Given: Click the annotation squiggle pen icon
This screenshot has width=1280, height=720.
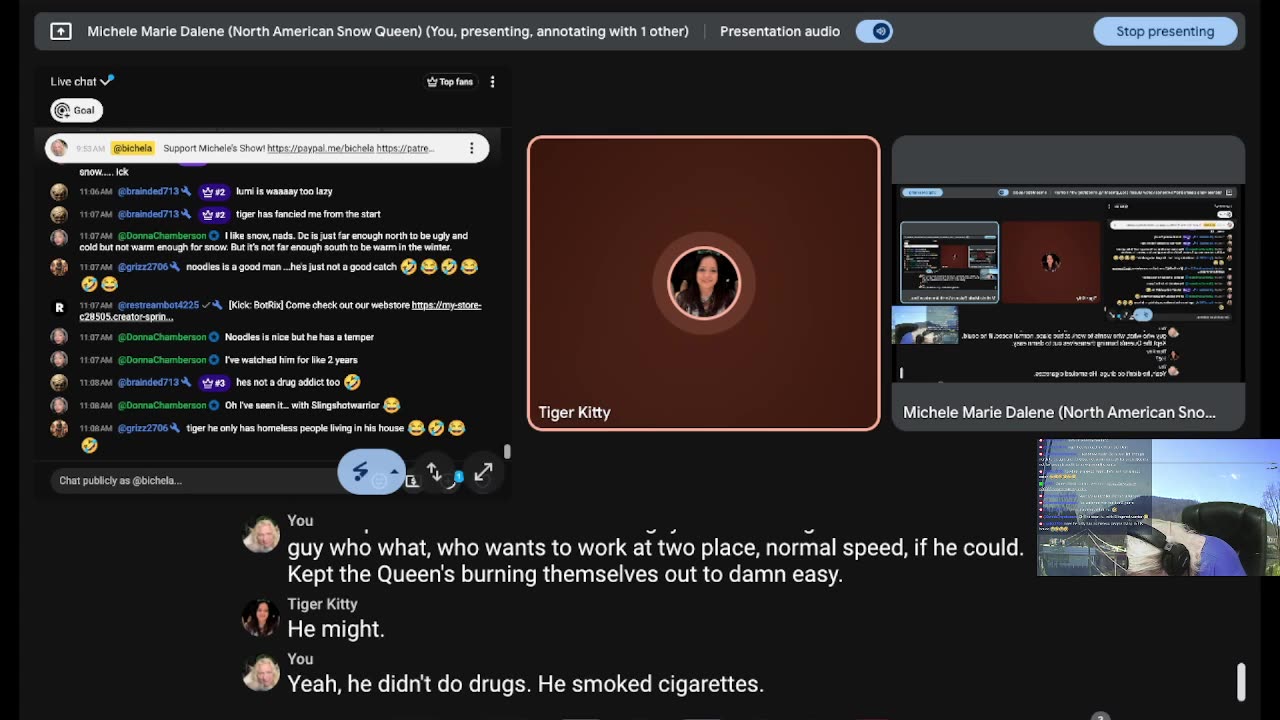Looking at the screenshot, I should (361, 472).
